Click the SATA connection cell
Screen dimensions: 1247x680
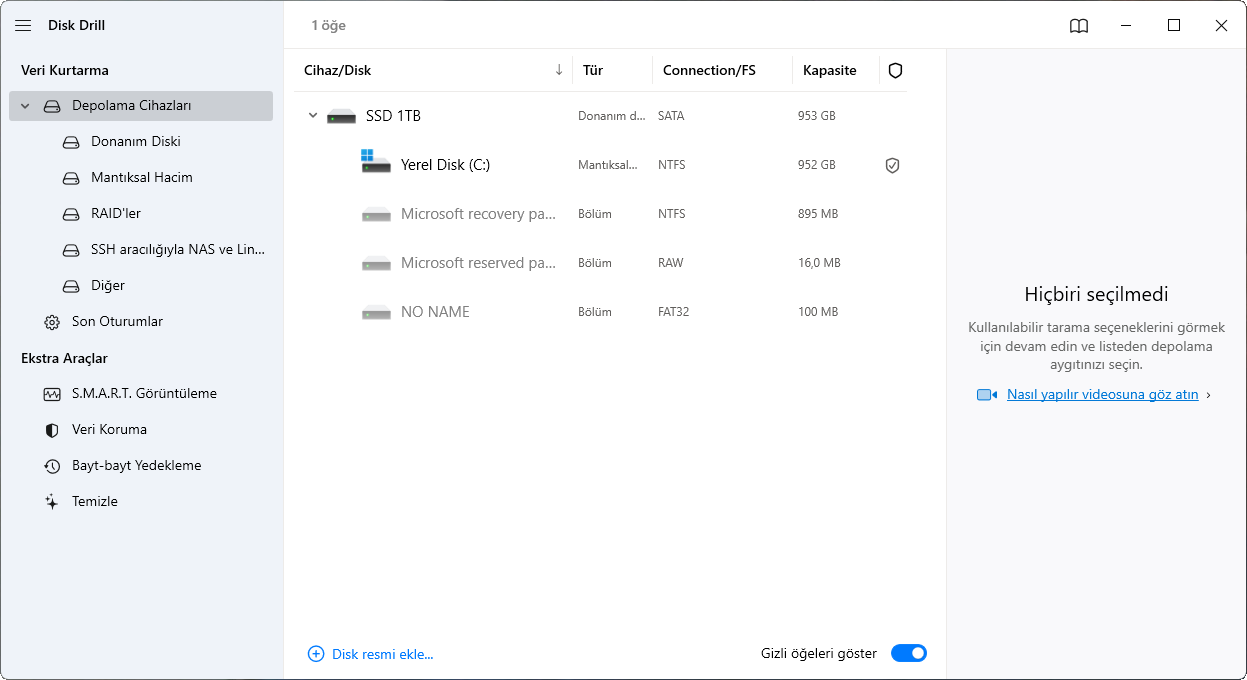(671, 116)
